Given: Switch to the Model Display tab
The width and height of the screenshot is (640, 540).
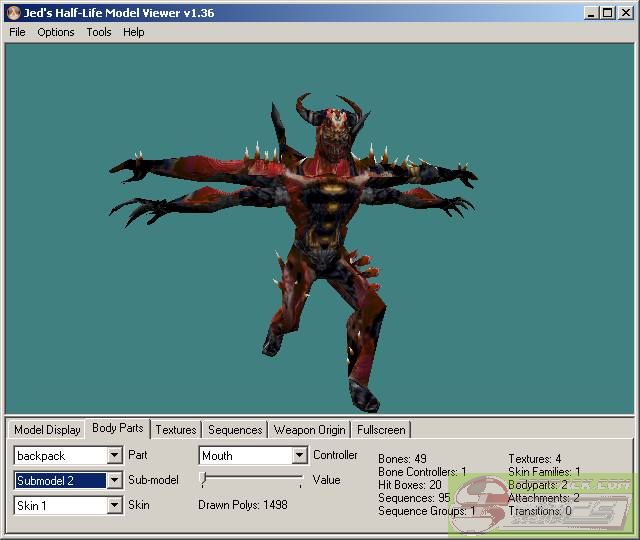Looking at the screenshot, I should (x=47, y=430).
